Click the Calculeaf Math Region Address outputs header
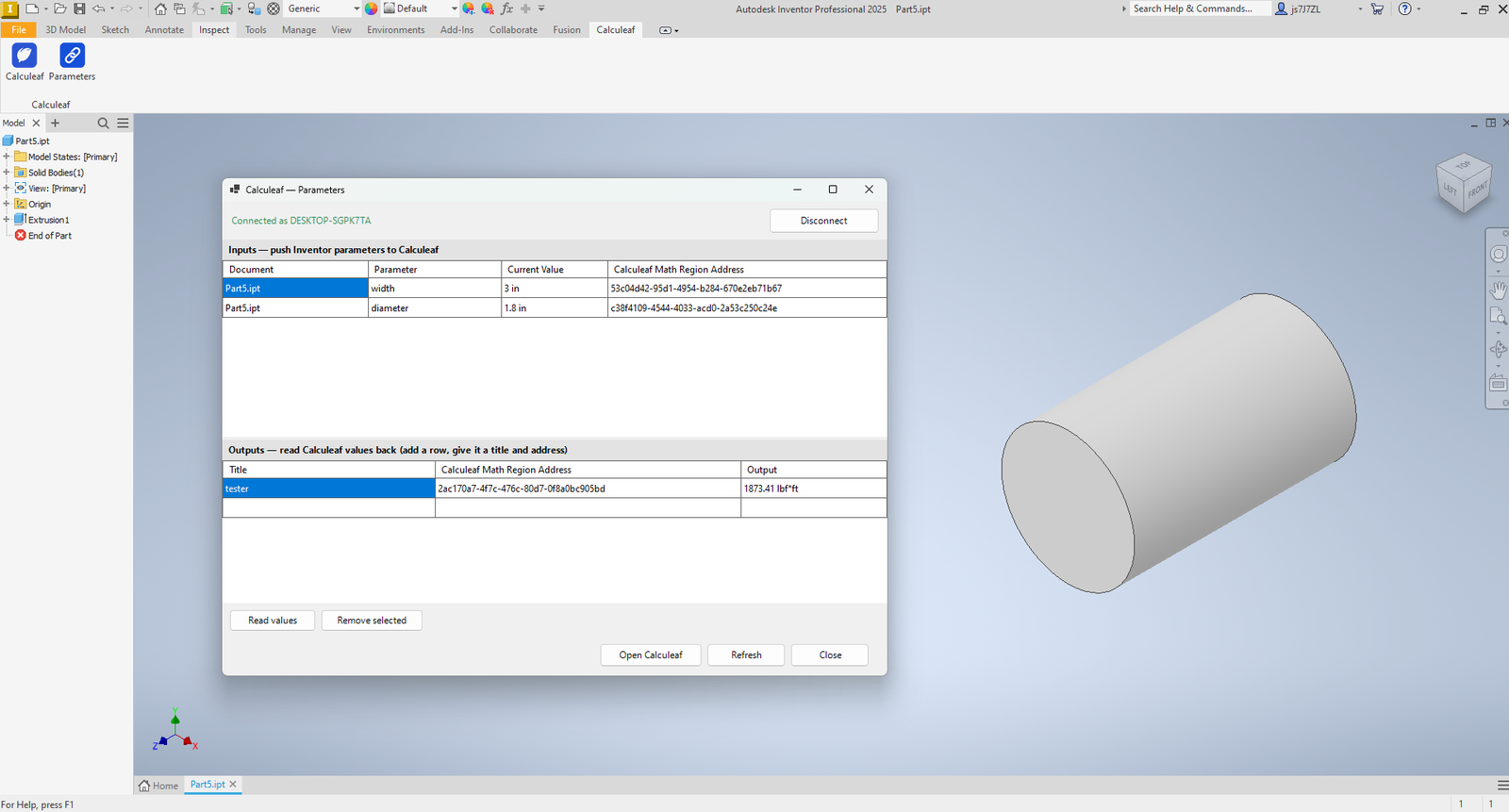 coord(588,470)
